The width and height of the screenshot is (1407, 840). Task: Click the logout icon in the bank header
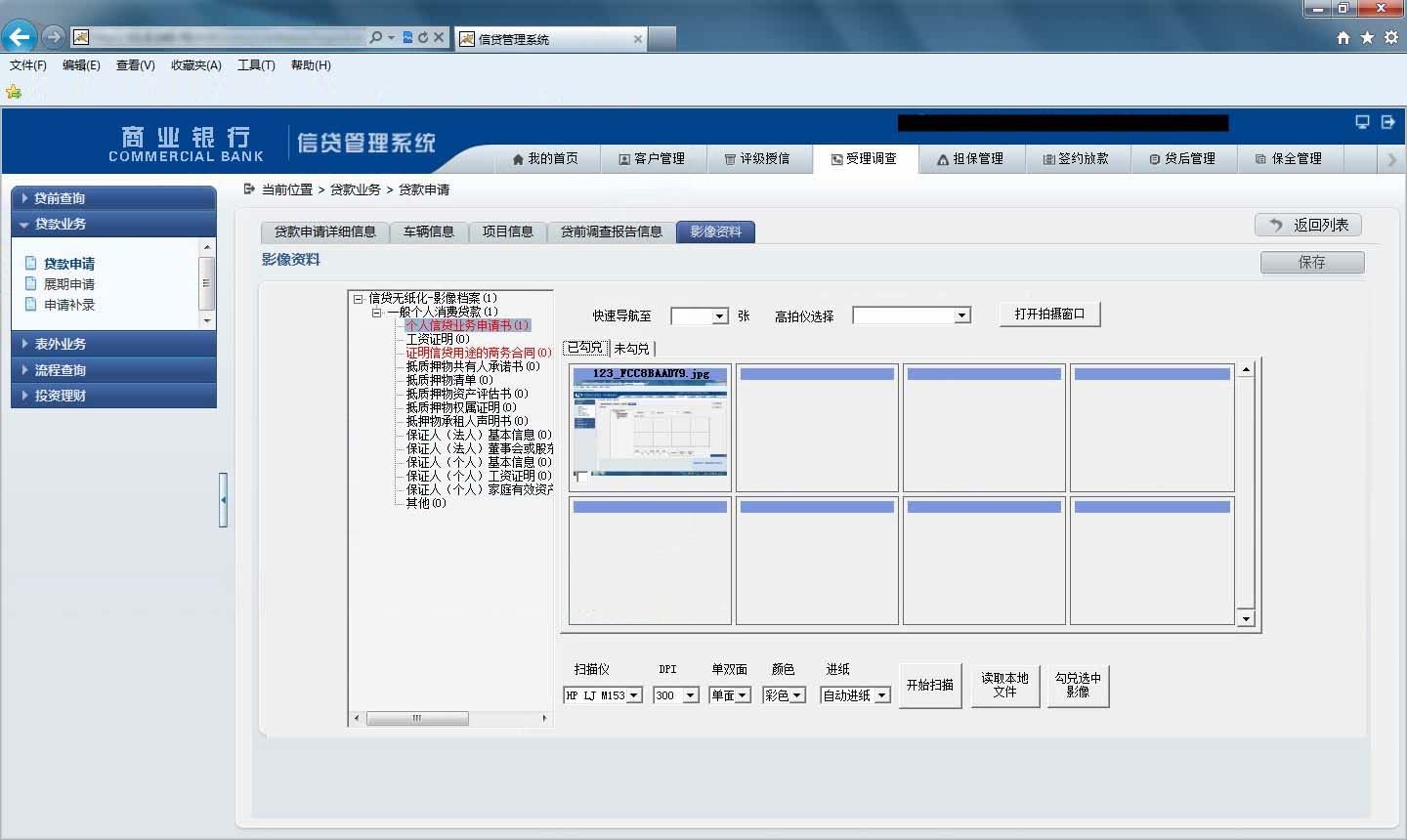pyautogui.click(x=1387, y=122)
